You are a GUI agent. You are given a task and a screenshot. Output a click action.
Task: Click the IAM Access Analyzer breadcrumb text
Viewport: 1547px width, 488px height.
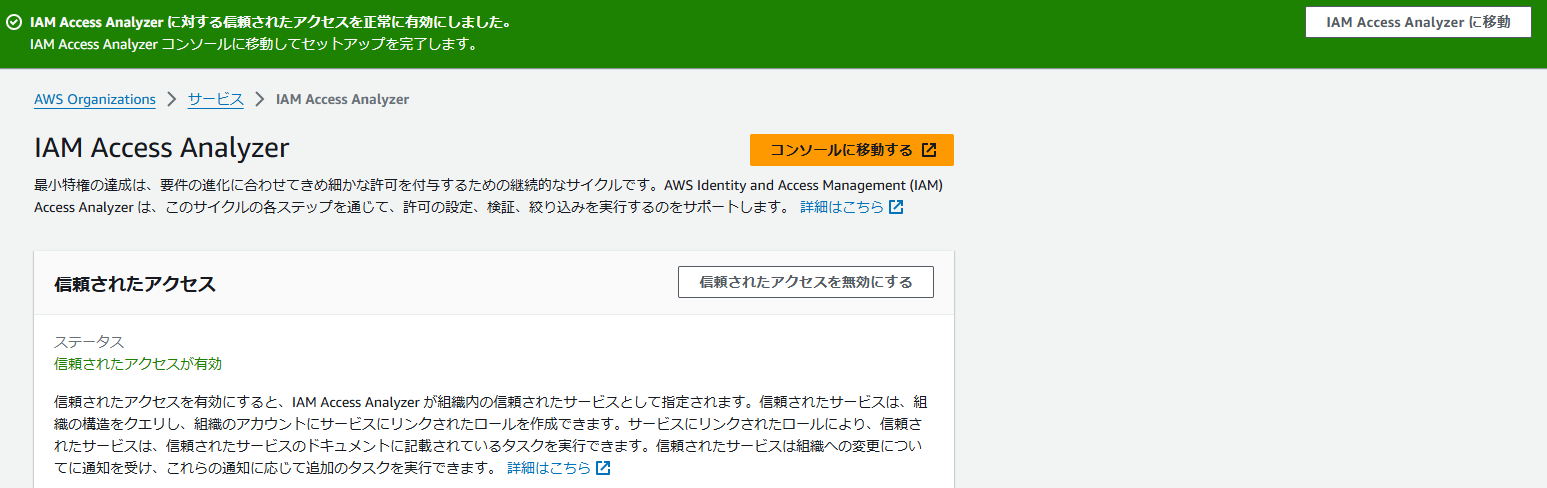click(342, 99)
